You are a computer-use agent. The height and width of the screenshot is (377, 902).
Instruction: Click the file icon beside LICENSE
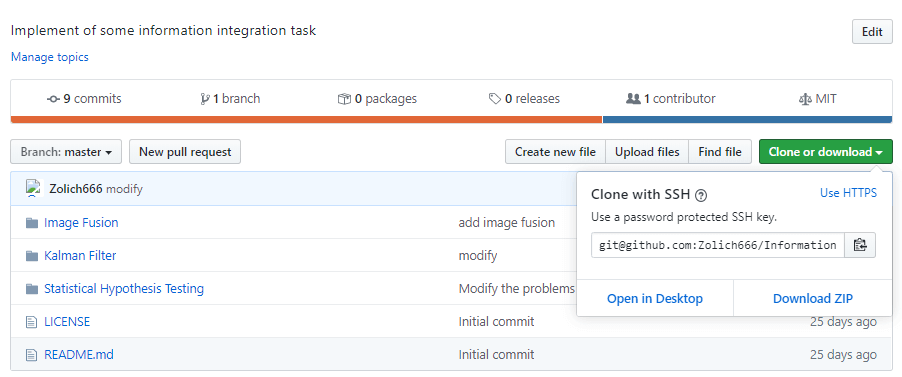[32, 322]
